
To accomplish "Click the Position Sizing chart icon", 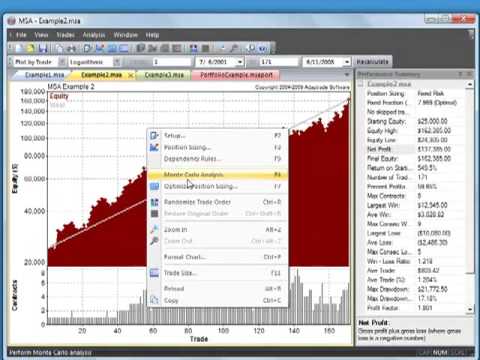I will tap(154, 147).
